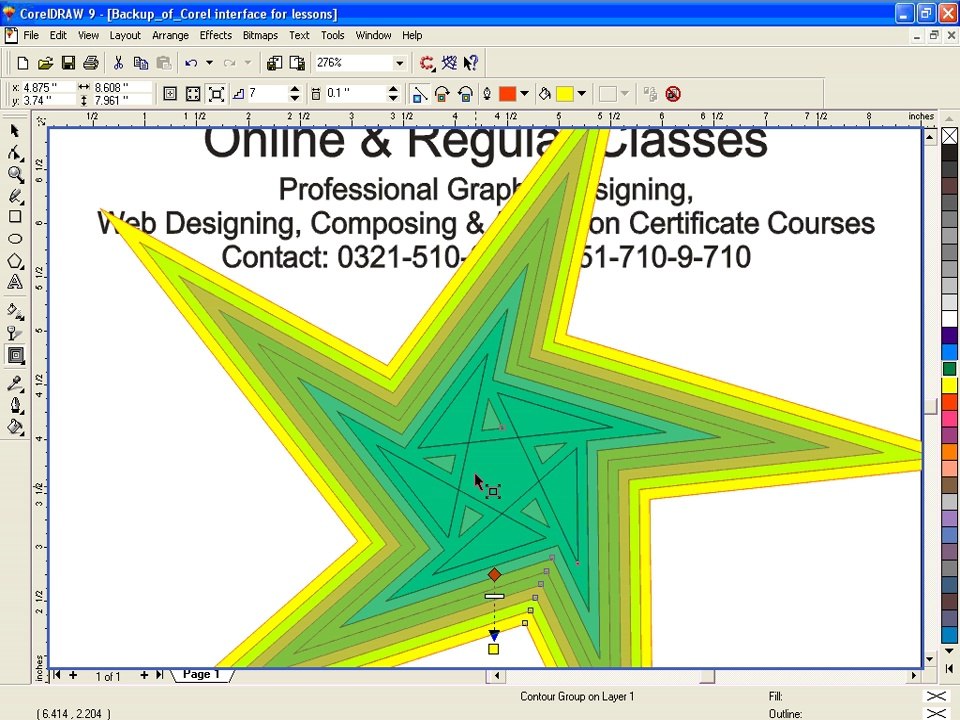Select the Text tool
This screenshot has height=720, width=960.
pyautogui.click(x=15, y=282)
